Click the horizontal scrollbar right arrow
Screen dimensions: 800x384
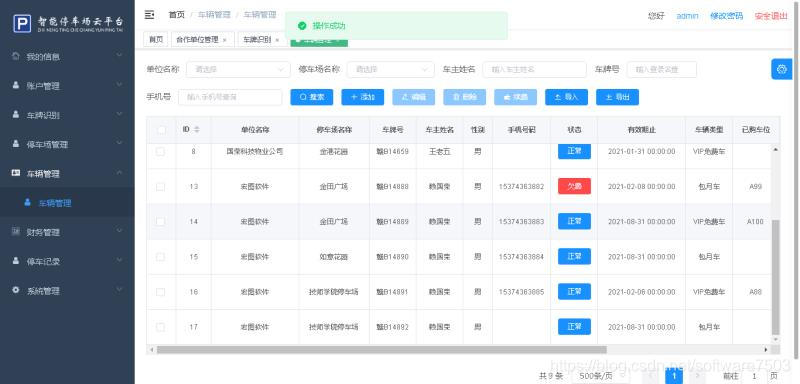point(766,350)
